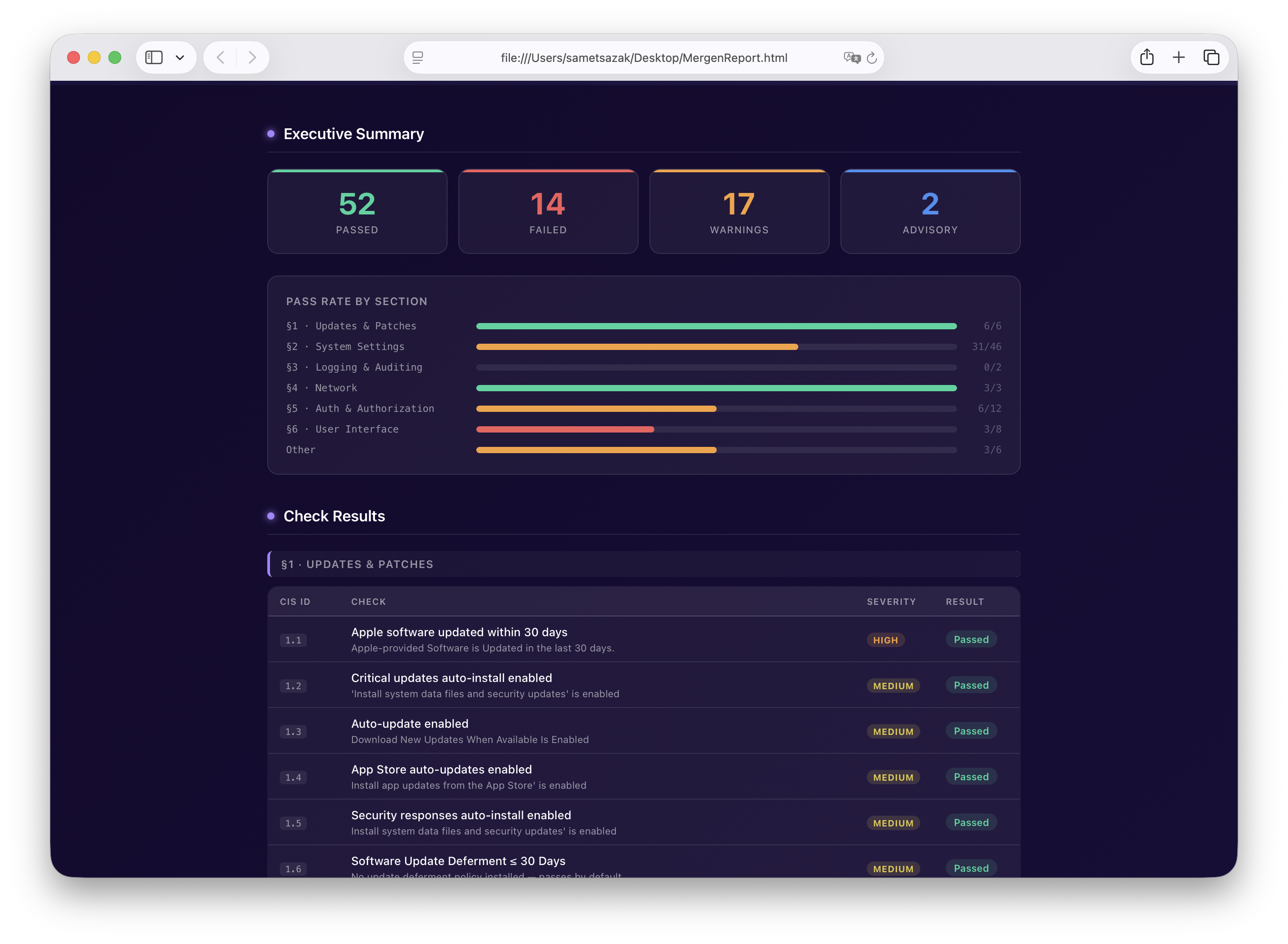Screen dimensions: 1288x944
Task: Click the 31/46 pass count value
Action: (x=987, y=347)
